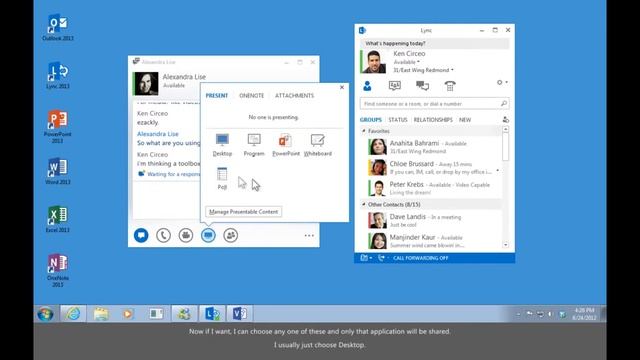Open Windows Media Player from taskbar

[x=128, y=314]
